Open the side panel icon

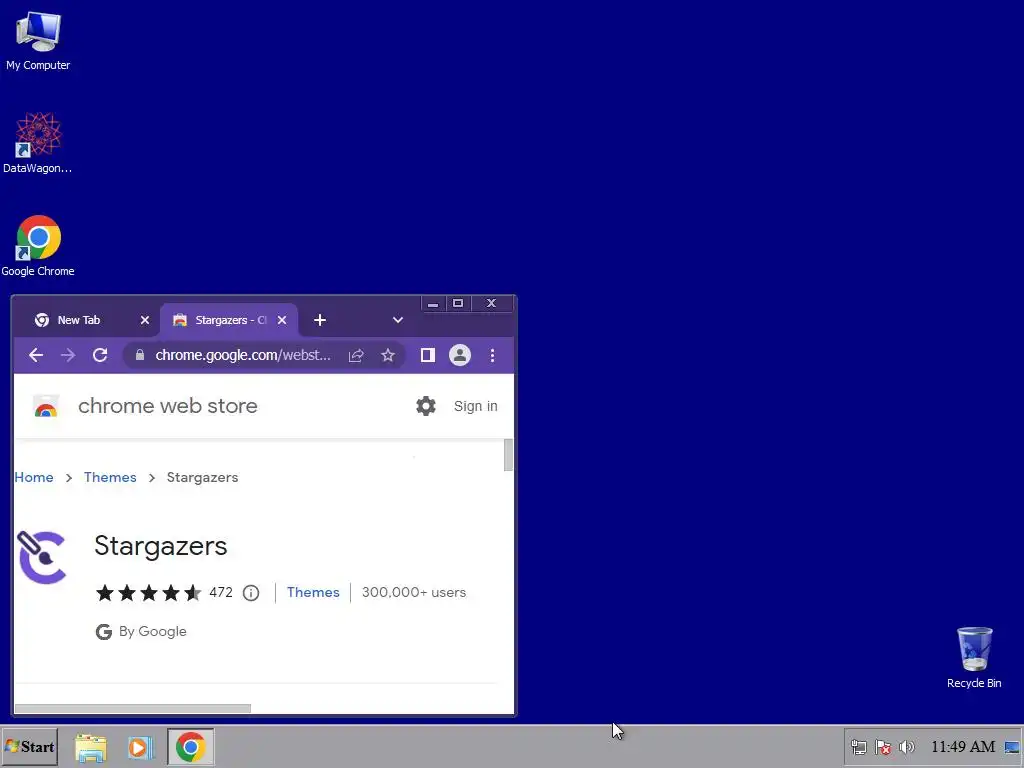428,355
